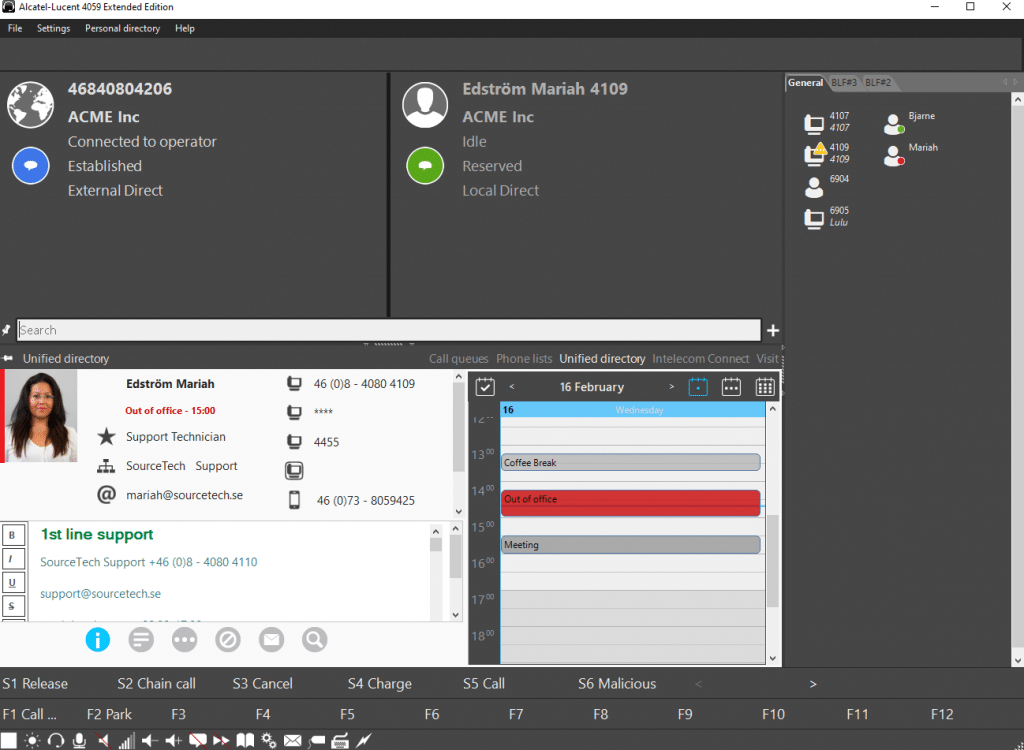This screenshot has width=1024, height=750.
Task: Toggle Bold formatting in notes editor
Action: tap(12, 535)
